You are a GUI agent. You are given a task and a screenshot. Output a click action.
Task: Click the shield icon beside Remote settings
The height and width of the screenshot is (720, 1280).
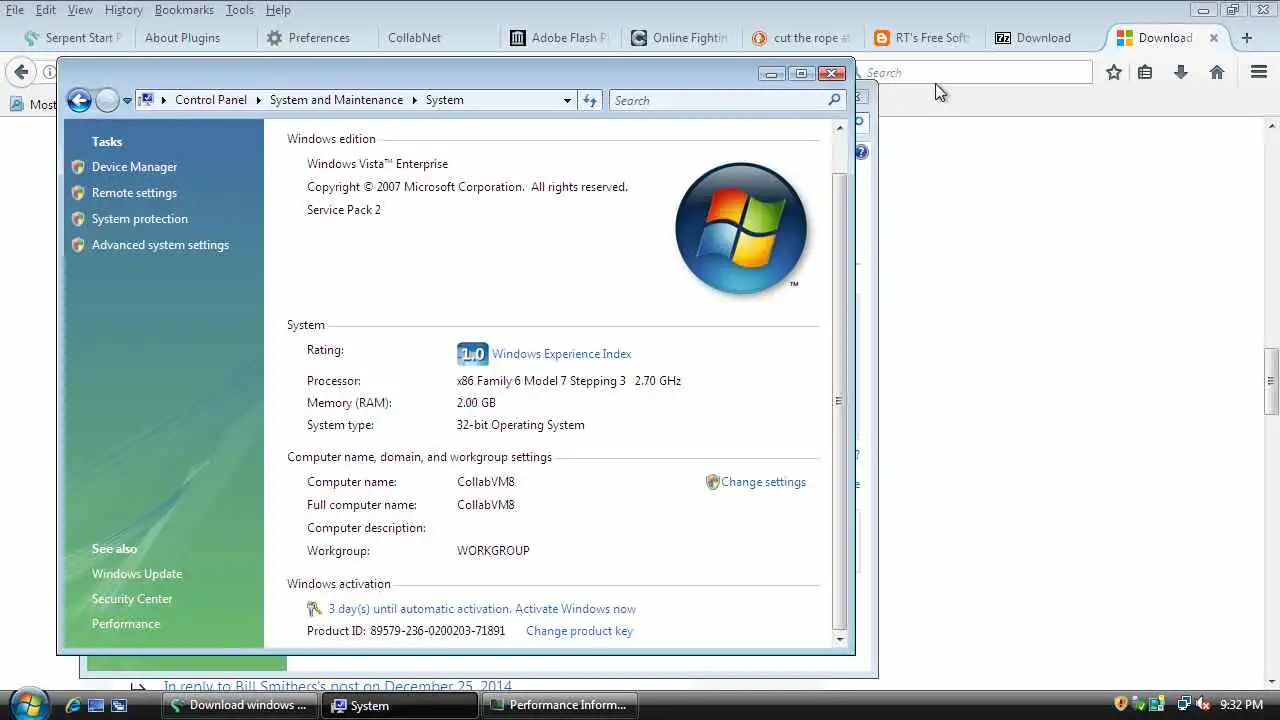[78, 193]
